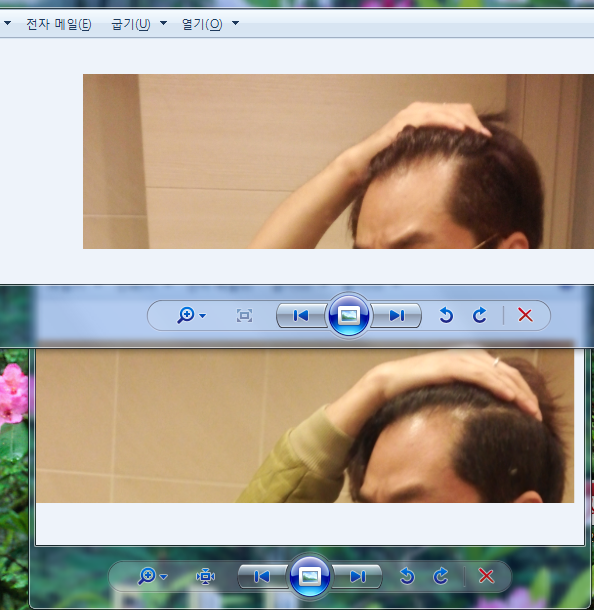The image size is (594, 610).
Task: Click the 열기(O) menu button
Action: pos(202,24)
